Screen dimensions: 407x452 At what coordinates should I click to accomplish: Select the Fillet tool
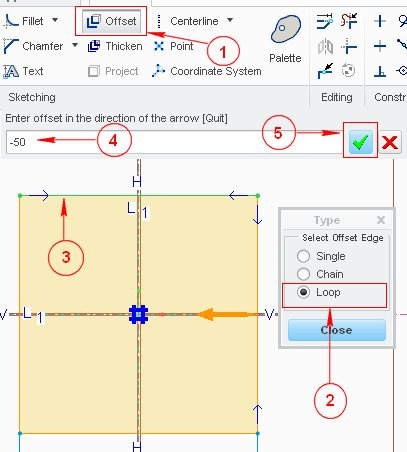point(24,21)
